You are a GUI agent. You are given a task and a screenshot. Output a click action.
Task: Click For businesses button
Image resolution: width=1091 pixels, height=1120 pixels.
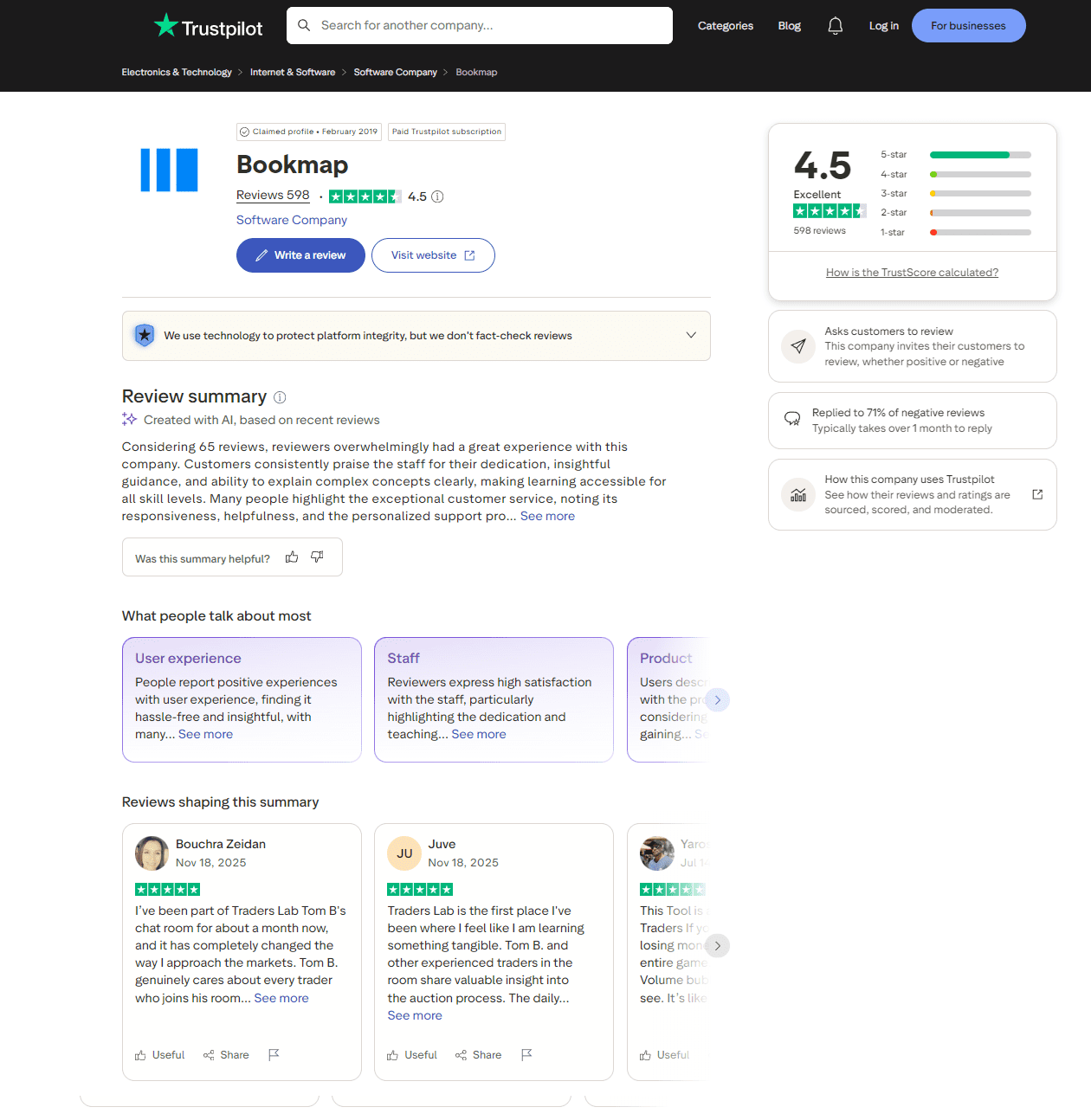(x=969, y=26)
